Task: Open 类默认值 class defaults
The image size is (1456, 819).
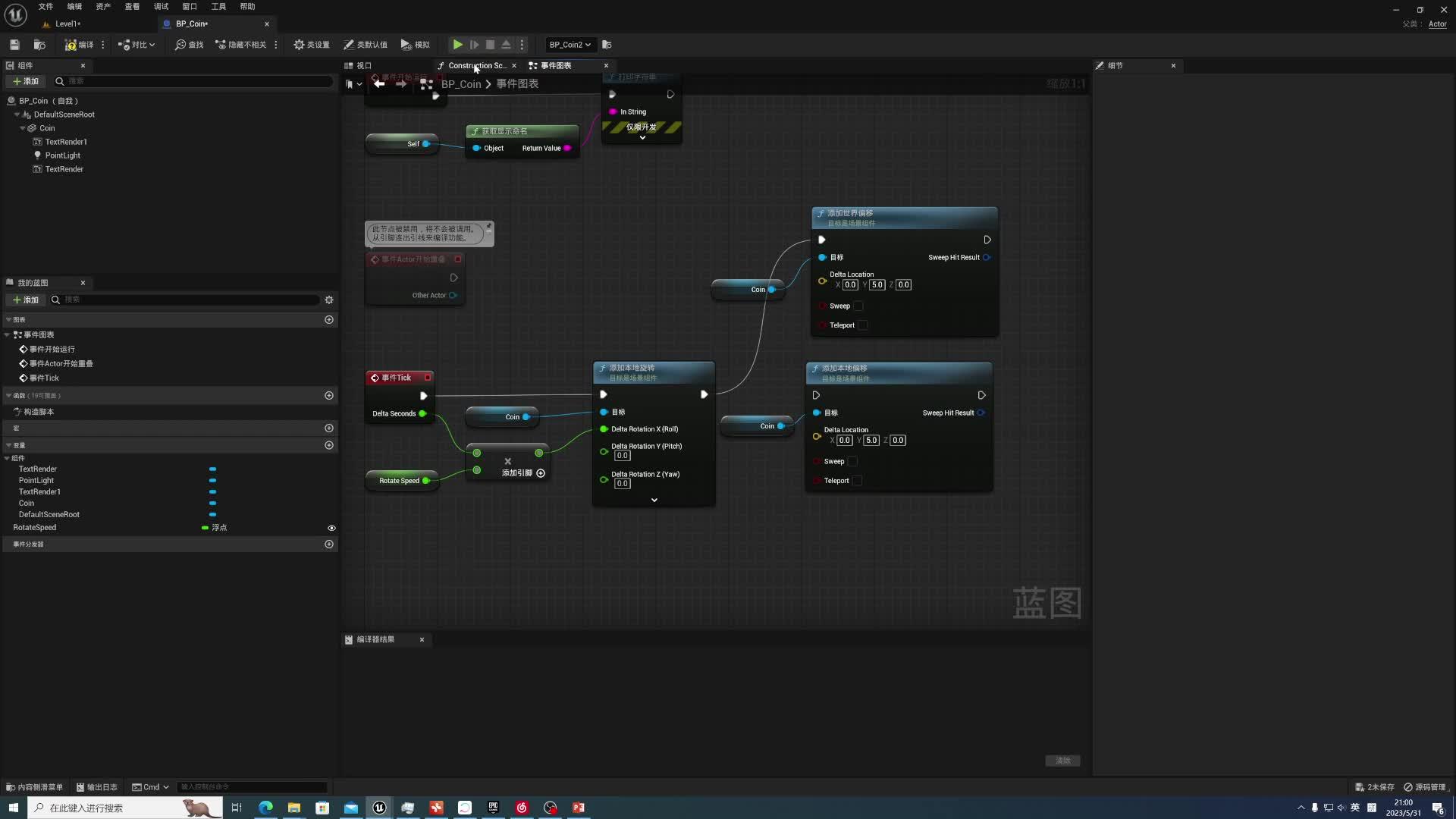Action: click(366, 45)
